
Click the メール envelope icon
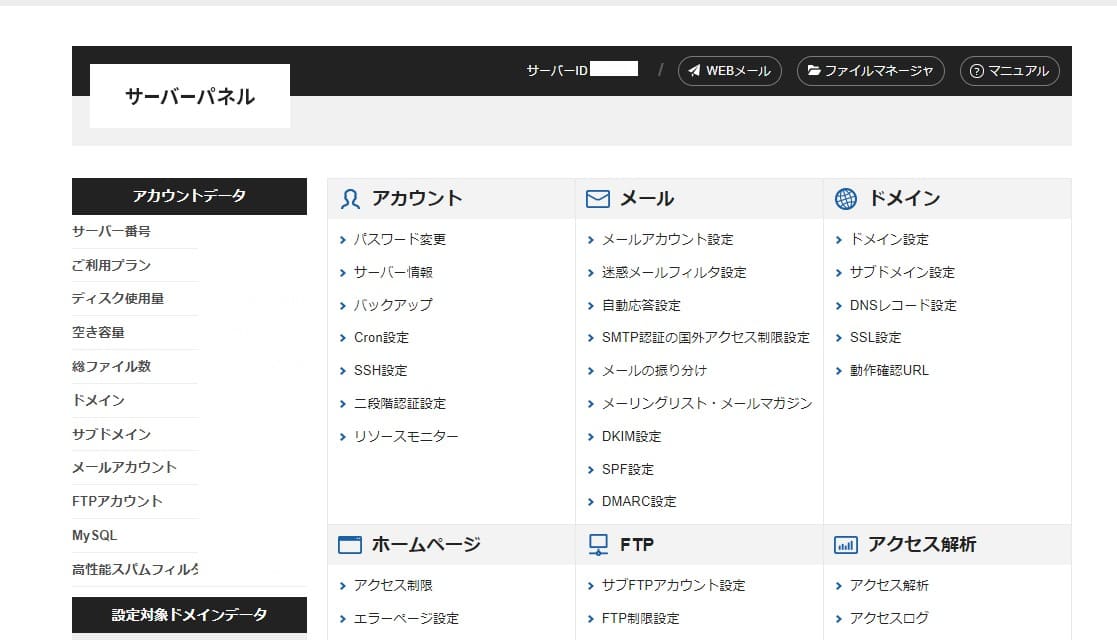[x=597, y=197]
